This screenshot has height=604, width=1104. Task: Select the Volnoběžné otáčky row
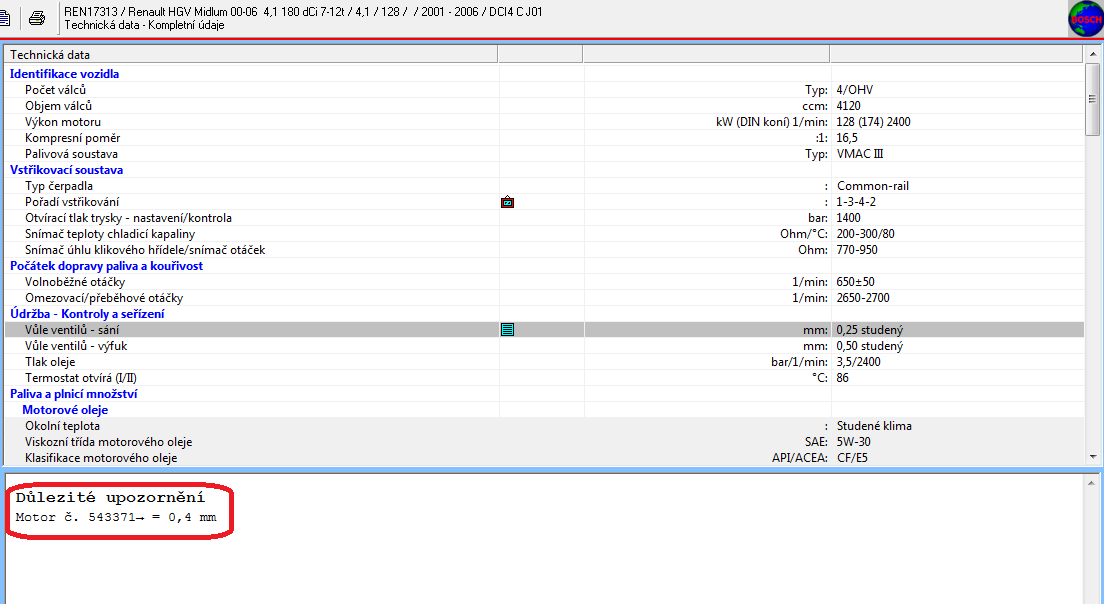pyautogui.click(x=544, y=282)
